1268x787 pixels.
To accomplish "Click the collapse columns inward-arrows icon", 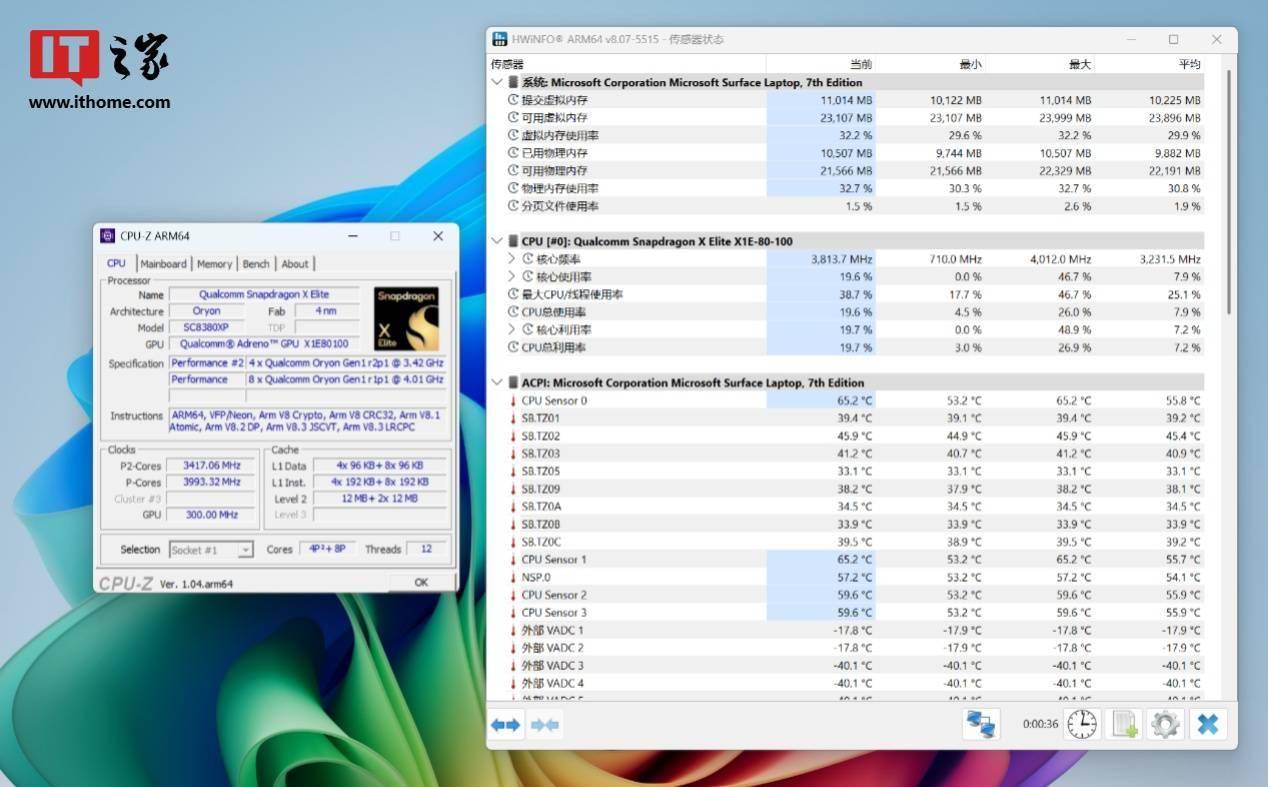I will tap(545, 725).
